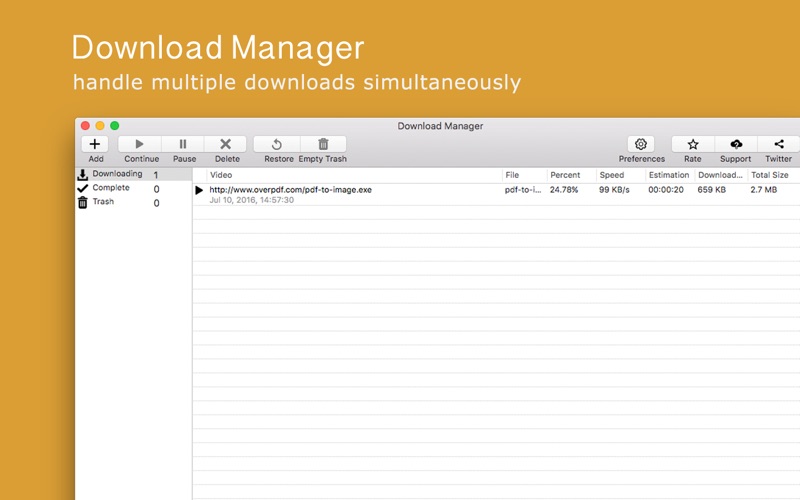Click the Download Manager window title

click(x=440, y=126)
